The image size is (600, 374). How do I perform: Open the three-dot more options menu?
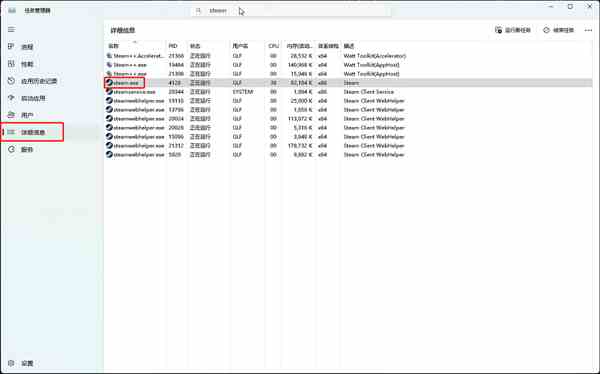click(x=588, y=30)
